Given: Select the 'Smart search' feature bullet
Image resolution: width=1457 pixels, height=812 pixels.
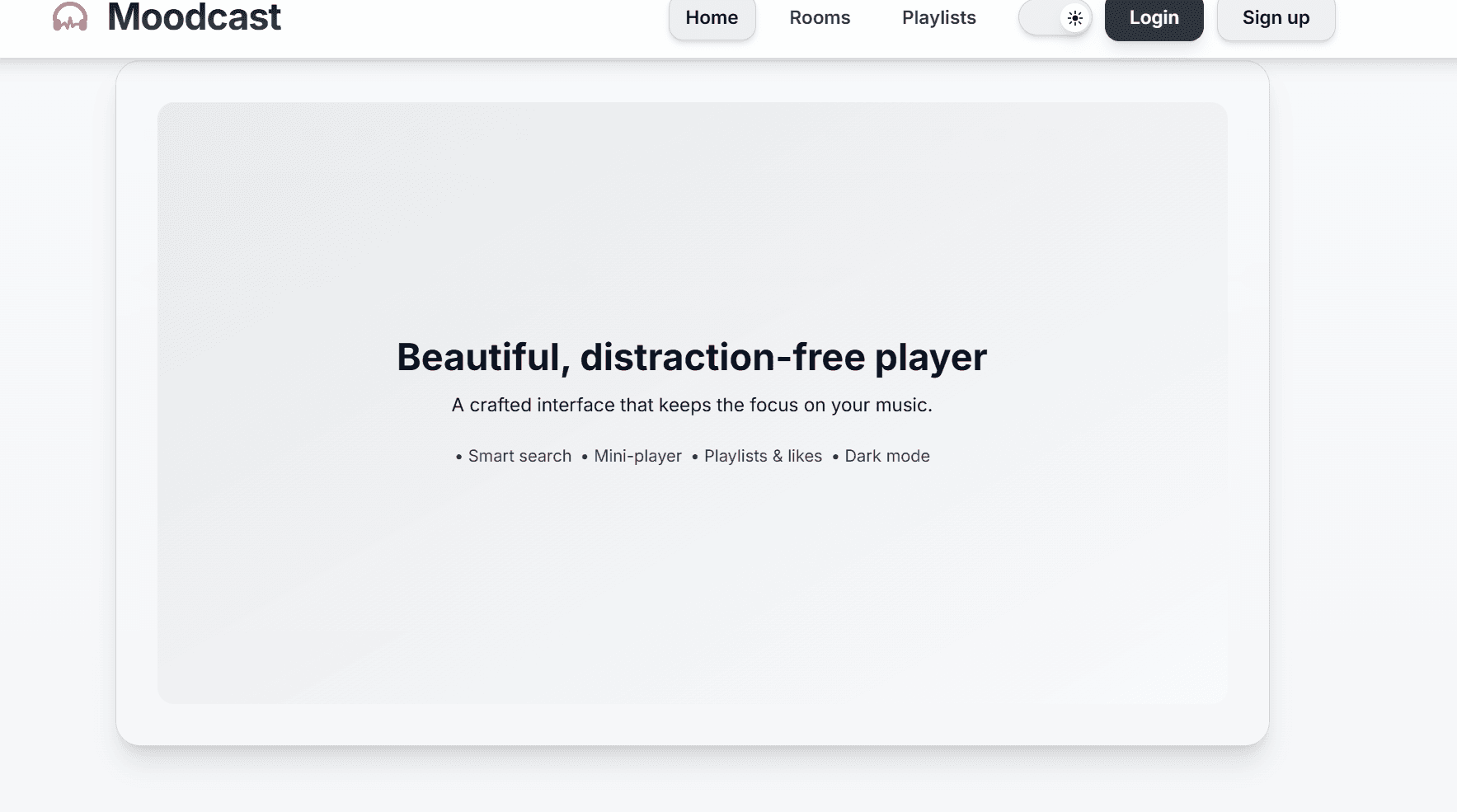Looking at the screenshot, I should point(519,456).
